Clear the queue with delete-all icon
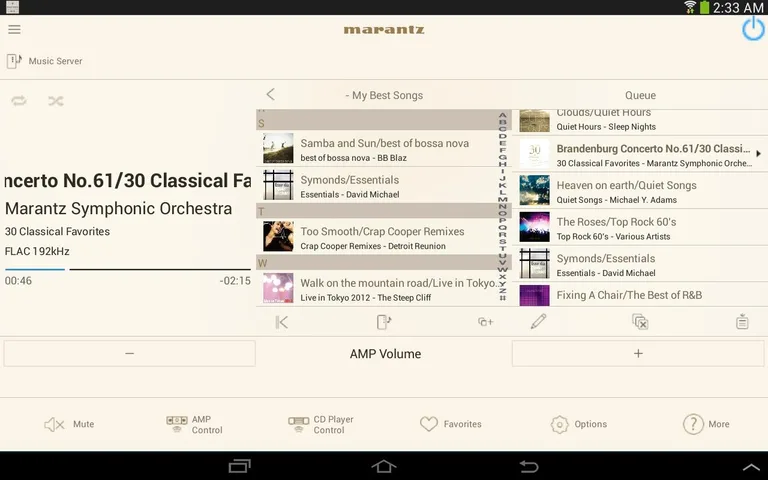 640,322
